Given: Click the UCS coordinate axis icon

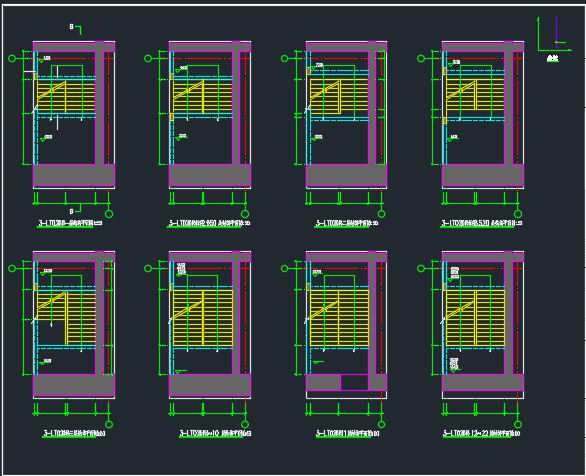Looking at the screenshot, I should [554, 34].
